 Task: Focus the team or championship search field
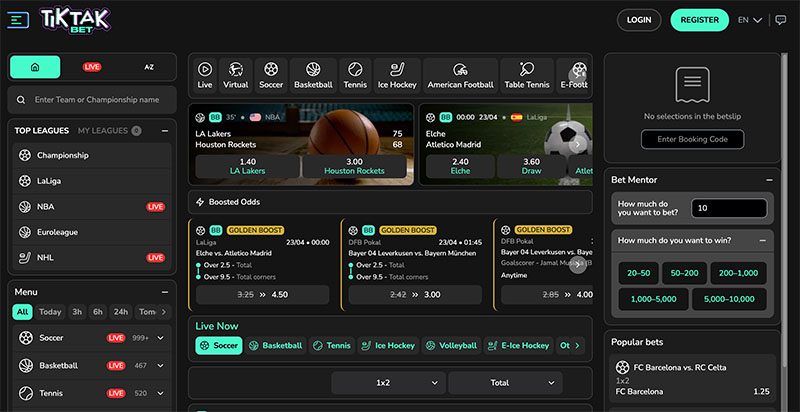92,100
